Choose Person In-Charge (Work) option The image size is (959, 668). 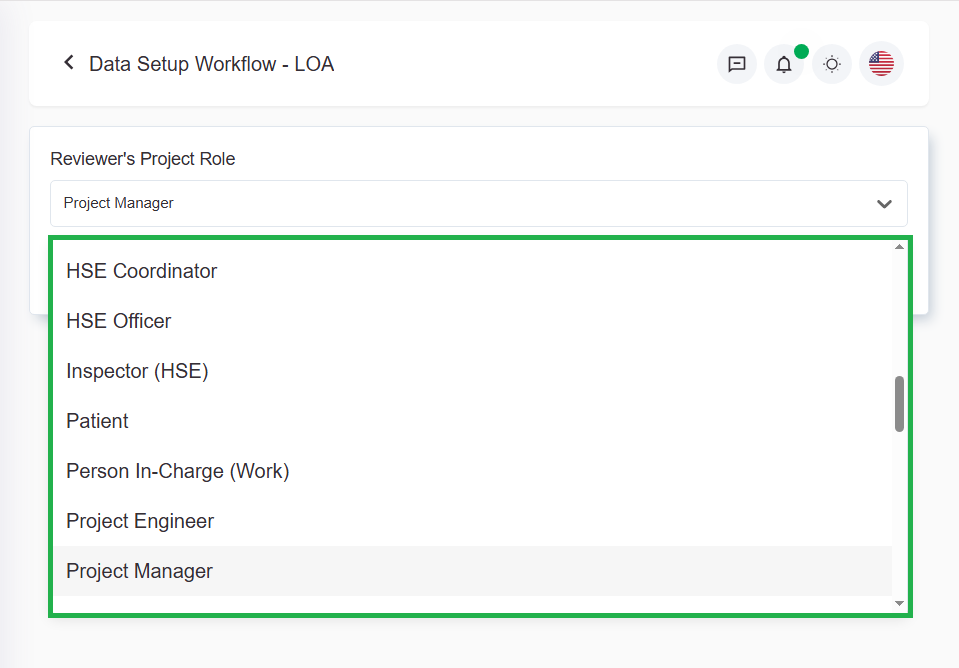tap(177, 471)
